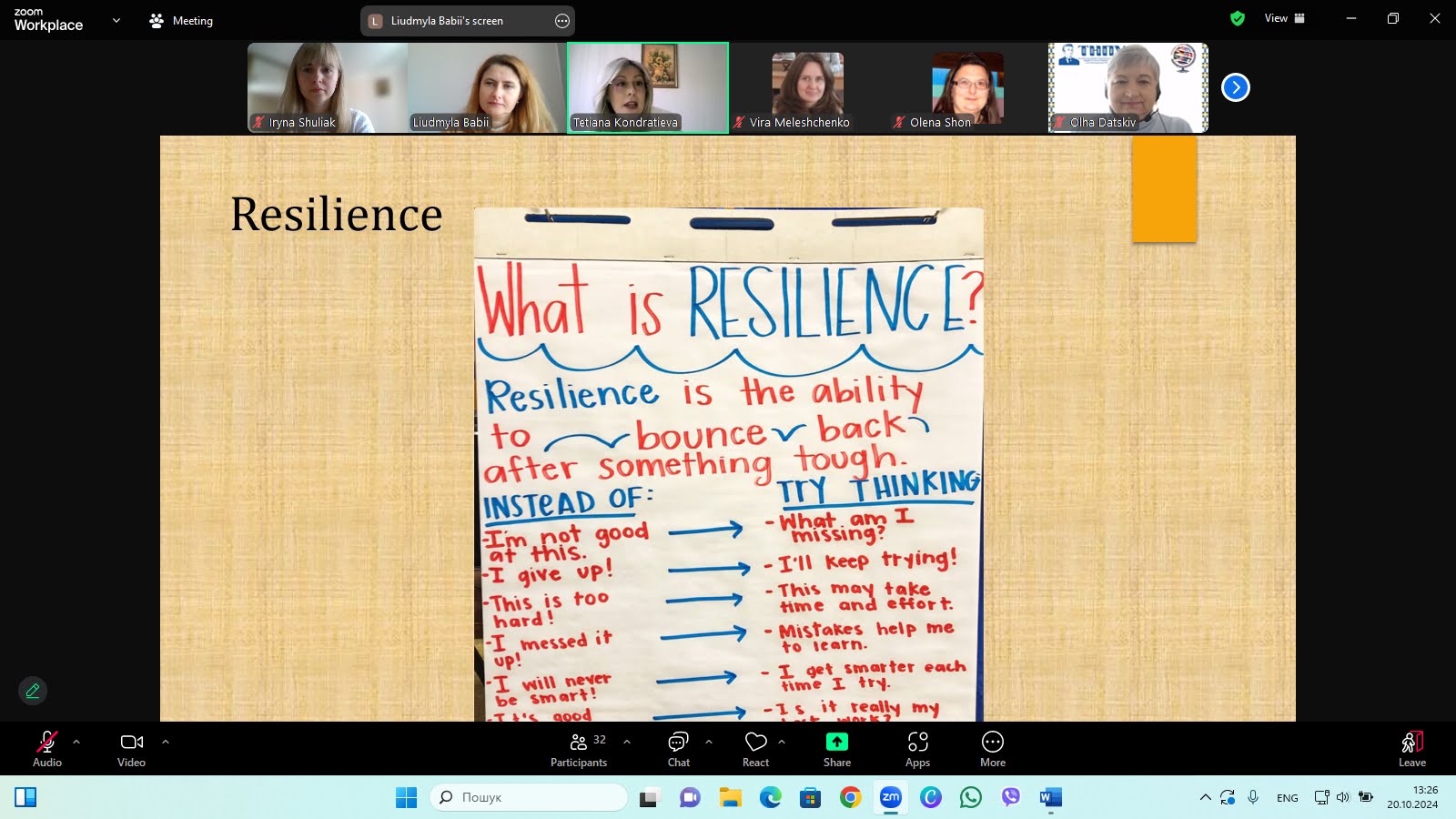1456x819 pixels.
Task: Leave the meeting
Action: (x=1411, y=749)
